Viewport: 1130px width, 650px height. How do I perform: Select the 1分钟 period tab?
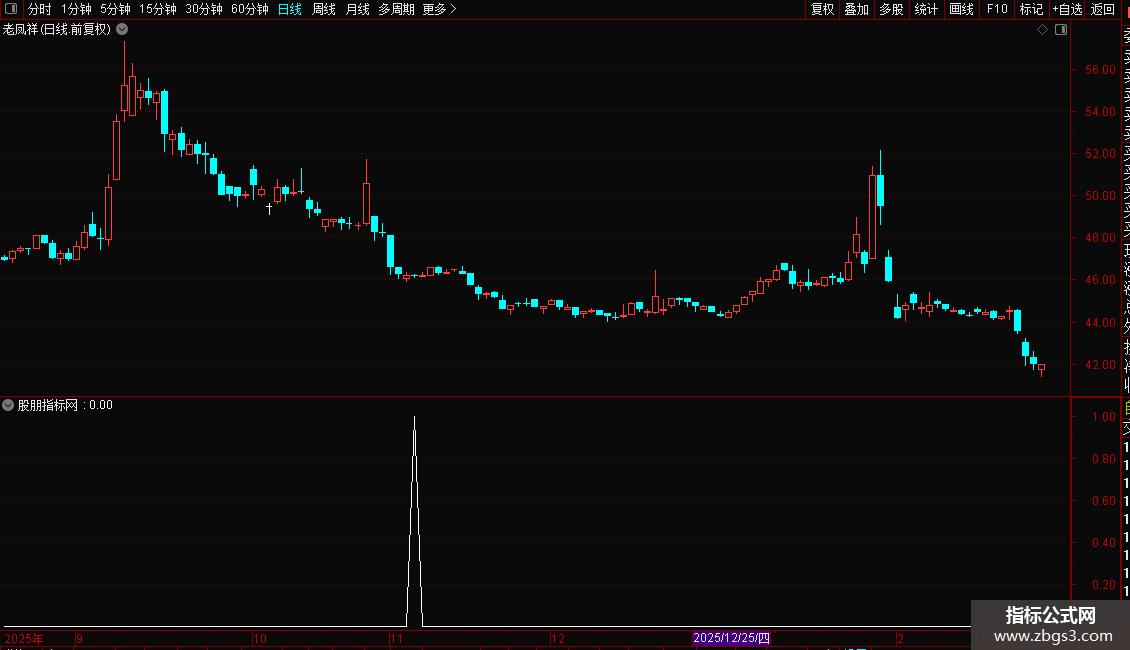(x=76, y=9)
